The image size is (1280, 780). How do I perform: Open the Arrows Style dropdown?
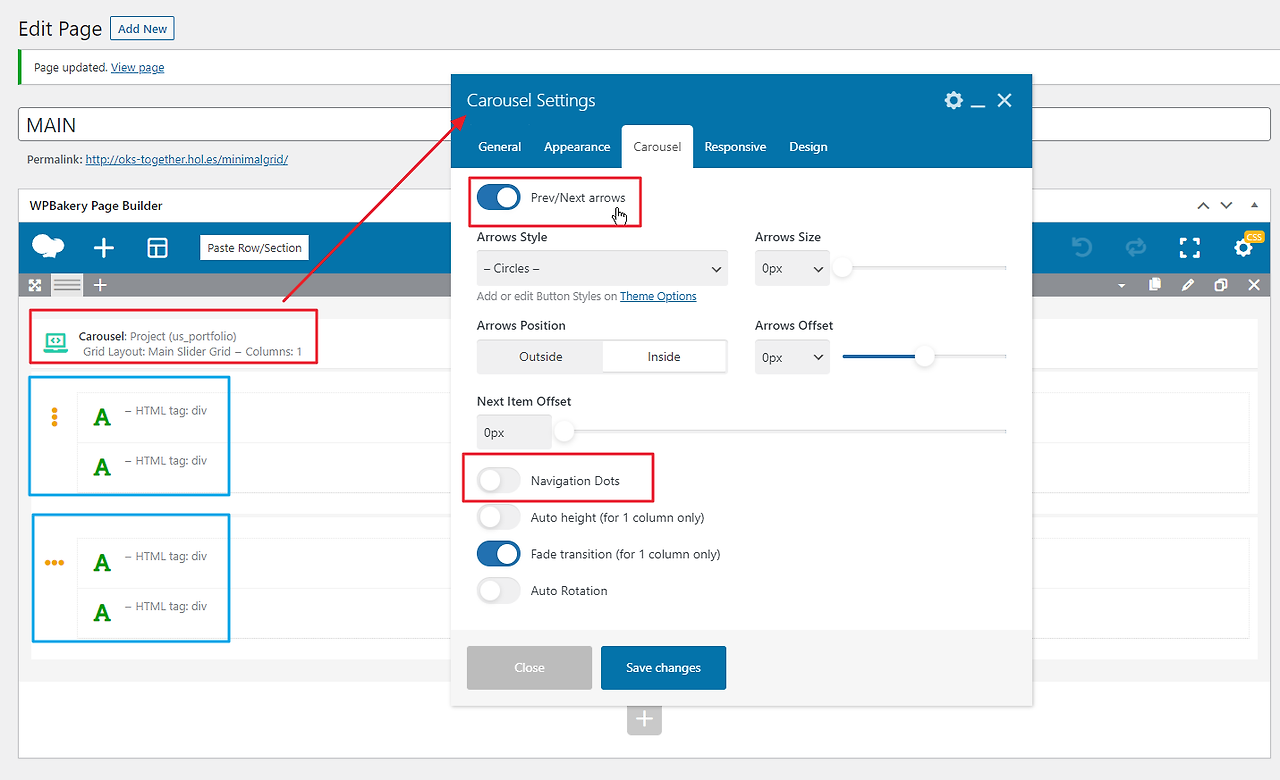tap(602, 268)
